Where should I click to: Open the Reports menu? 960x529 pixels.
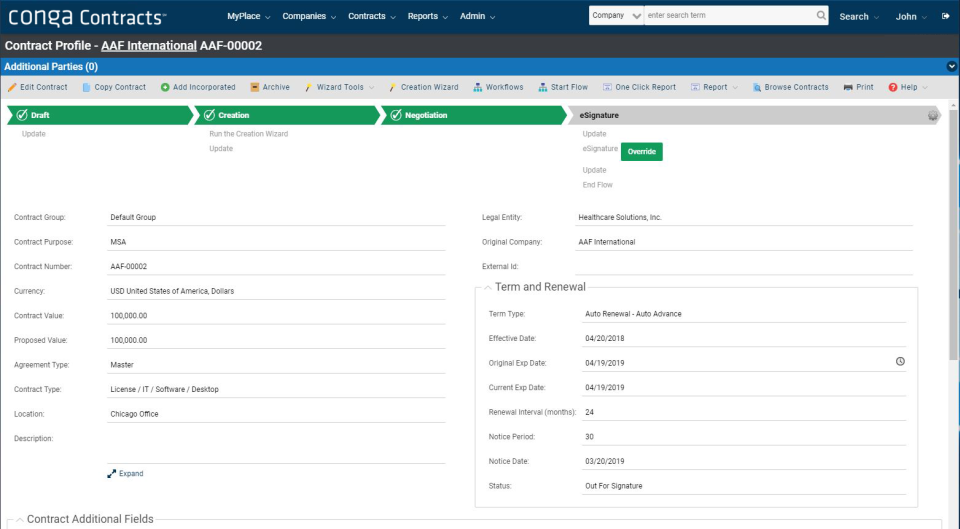428,17
